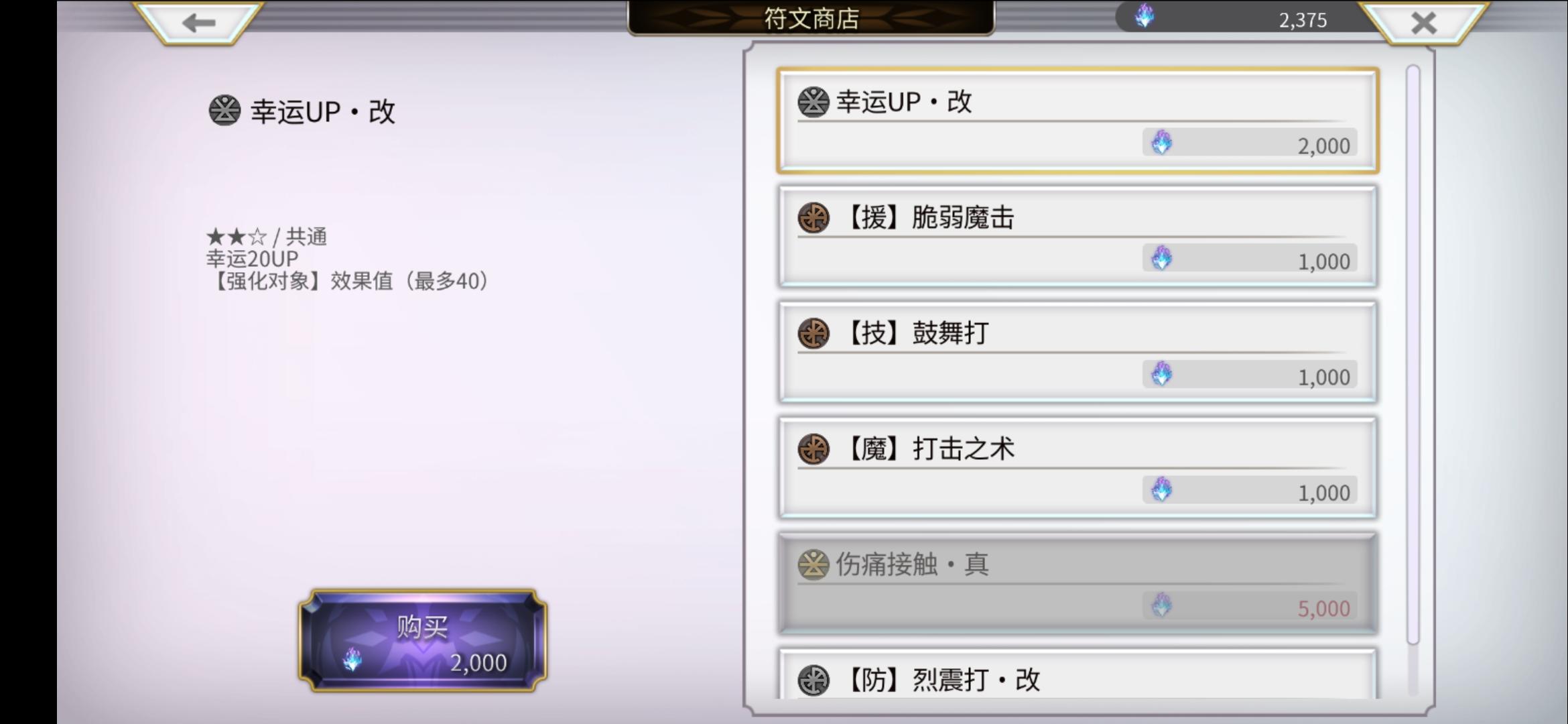The width and height of the screenshot is (1568, 724).
Task: Select 【技】鼓舞打 rune entry
Action: coord(1077,352)
